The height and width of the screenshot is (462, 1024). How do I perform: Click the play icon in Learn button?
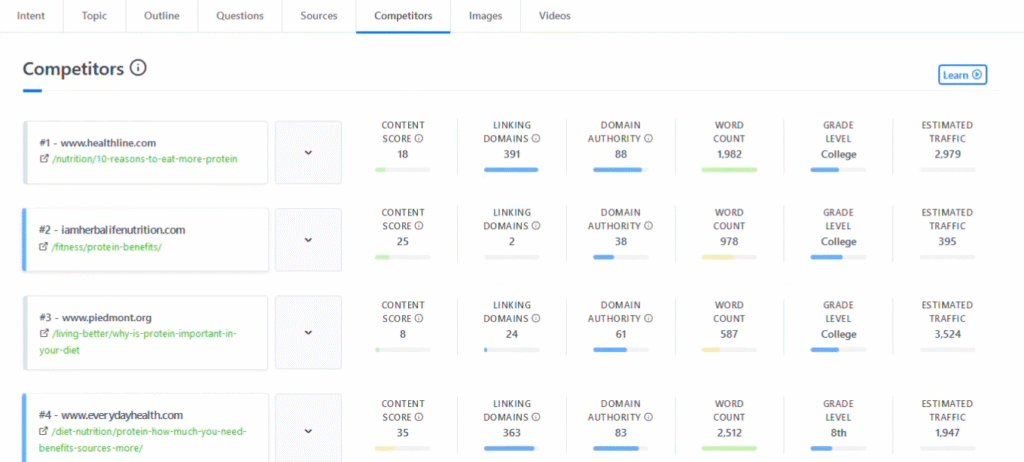click(977, 75)
